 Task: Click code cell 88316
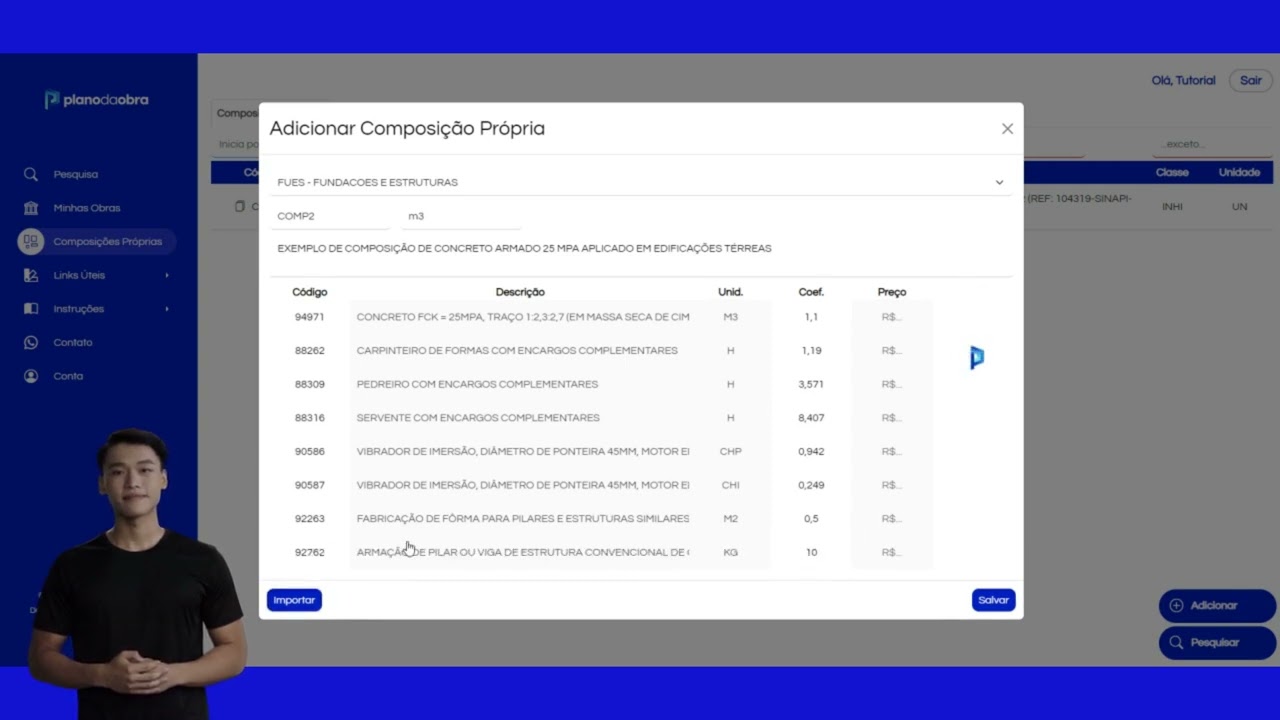(310, 418)
